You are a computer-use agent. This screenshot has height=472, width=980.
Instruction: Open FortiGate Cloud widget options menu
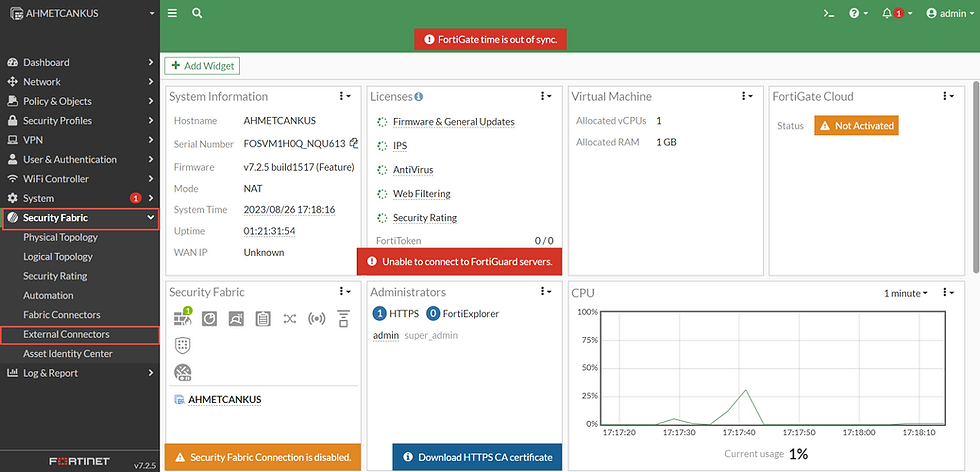(949, 96)
